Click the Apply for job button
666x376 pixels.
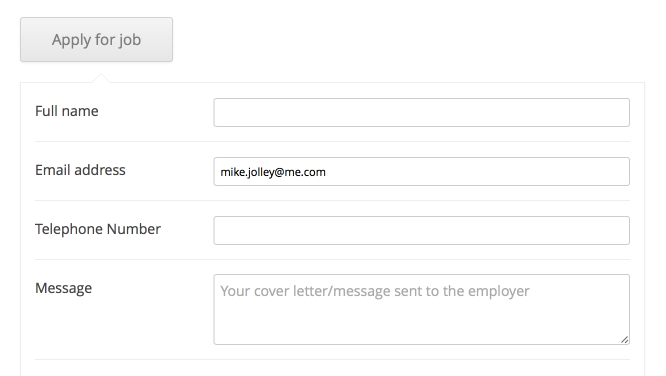[x=96, y=40]
